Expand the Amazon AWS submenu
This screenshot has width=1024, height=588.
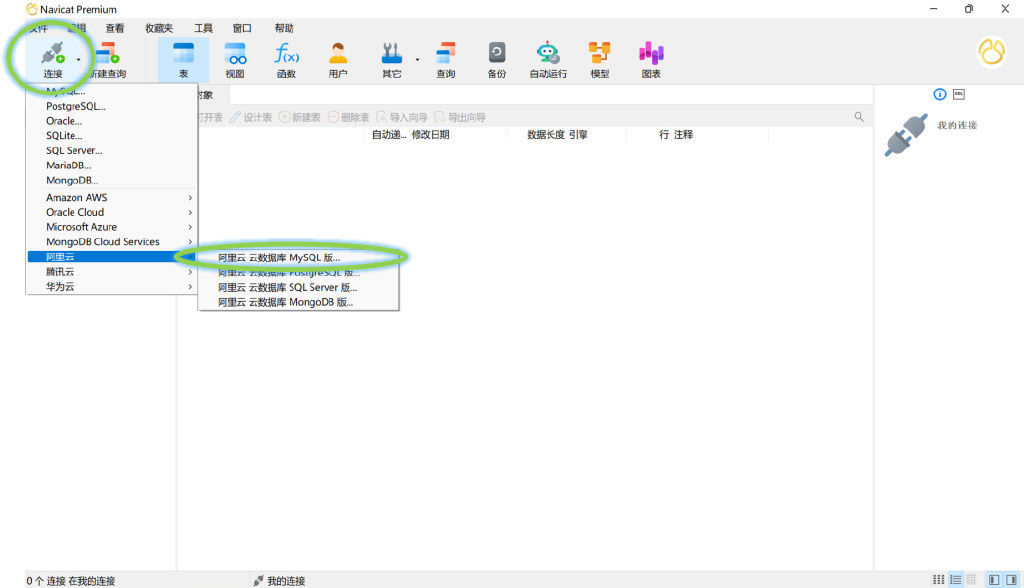pyautogui.click(x=112, y=197)
